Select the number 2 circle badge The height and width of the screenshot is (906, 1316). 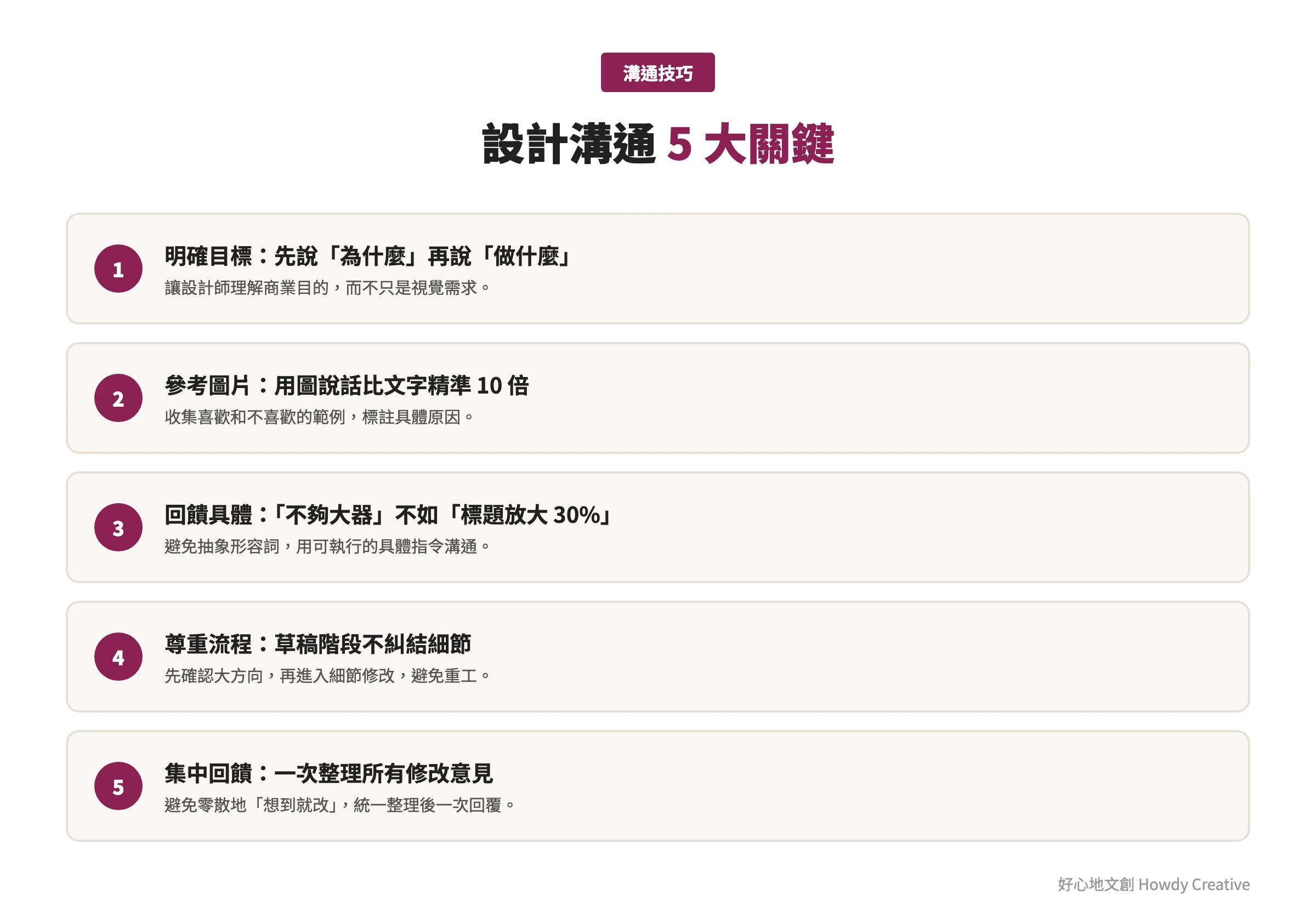click(118, 398)
